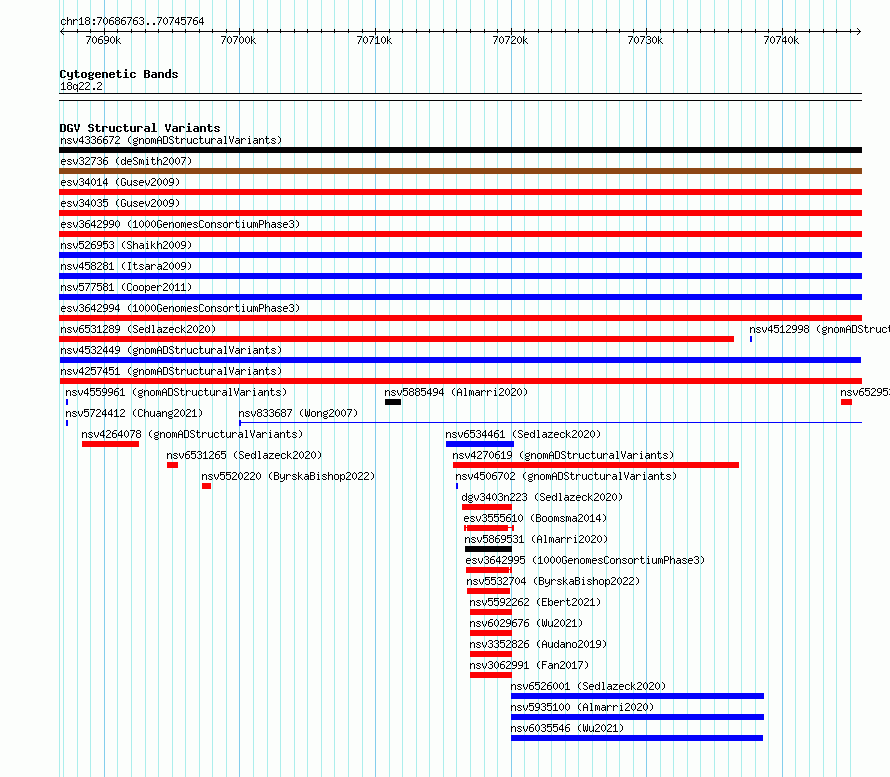Click the chr18:70686763..70745764 coordinates text
Screen dimensions: 890x777
[x=132, y=22]
